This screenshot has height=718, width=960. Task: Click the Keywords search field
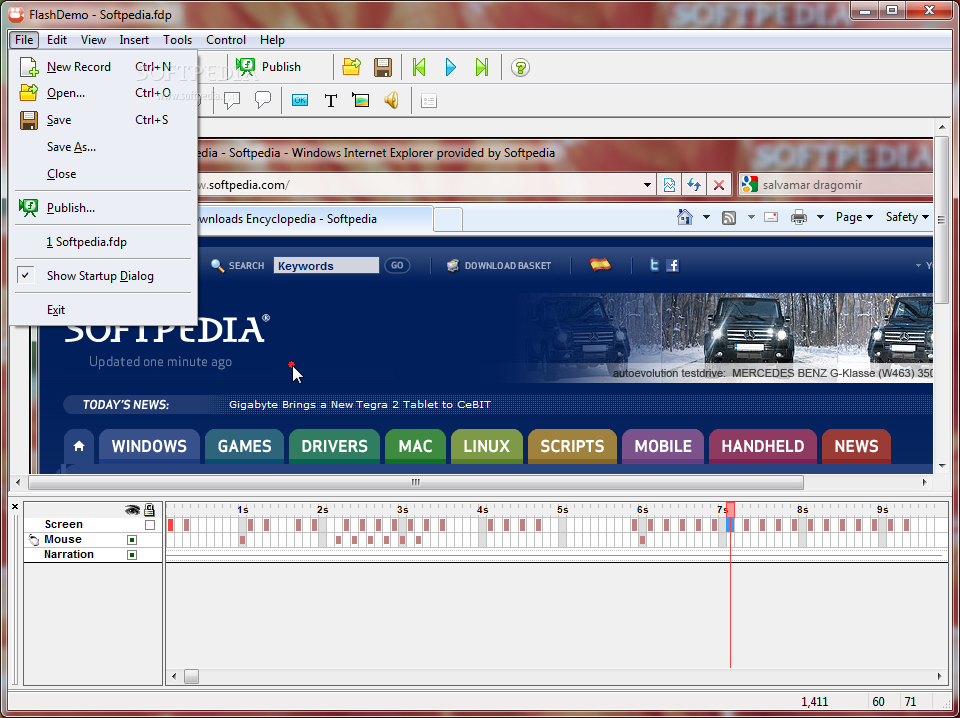pyautogui.click(x=326, y=266)
